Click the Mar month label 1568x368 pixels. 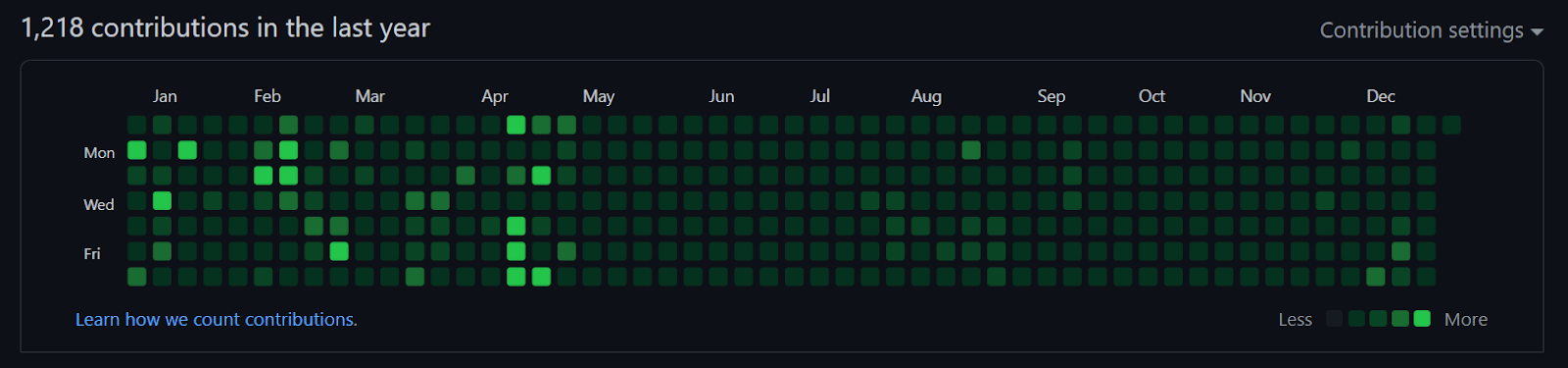click(x=369, y=96)
